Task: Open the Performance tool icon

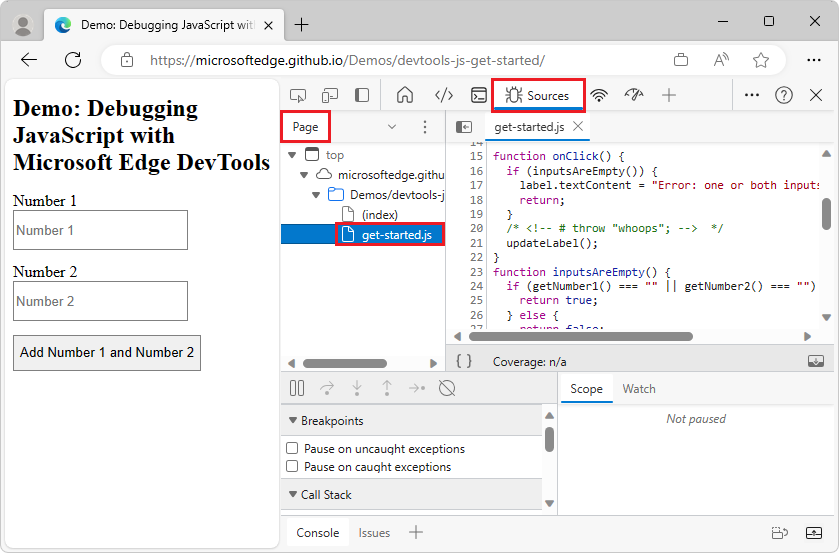Action: [634, 96]
